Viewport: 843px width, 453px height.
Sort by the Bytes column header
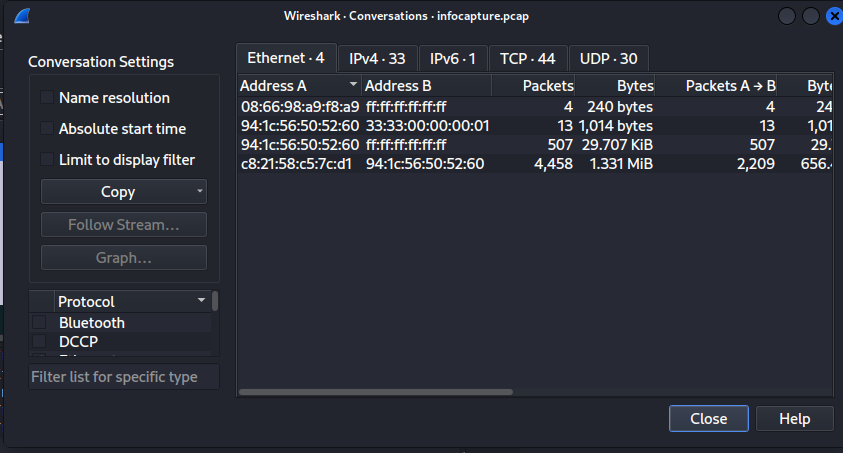click(x=615, y=86)
